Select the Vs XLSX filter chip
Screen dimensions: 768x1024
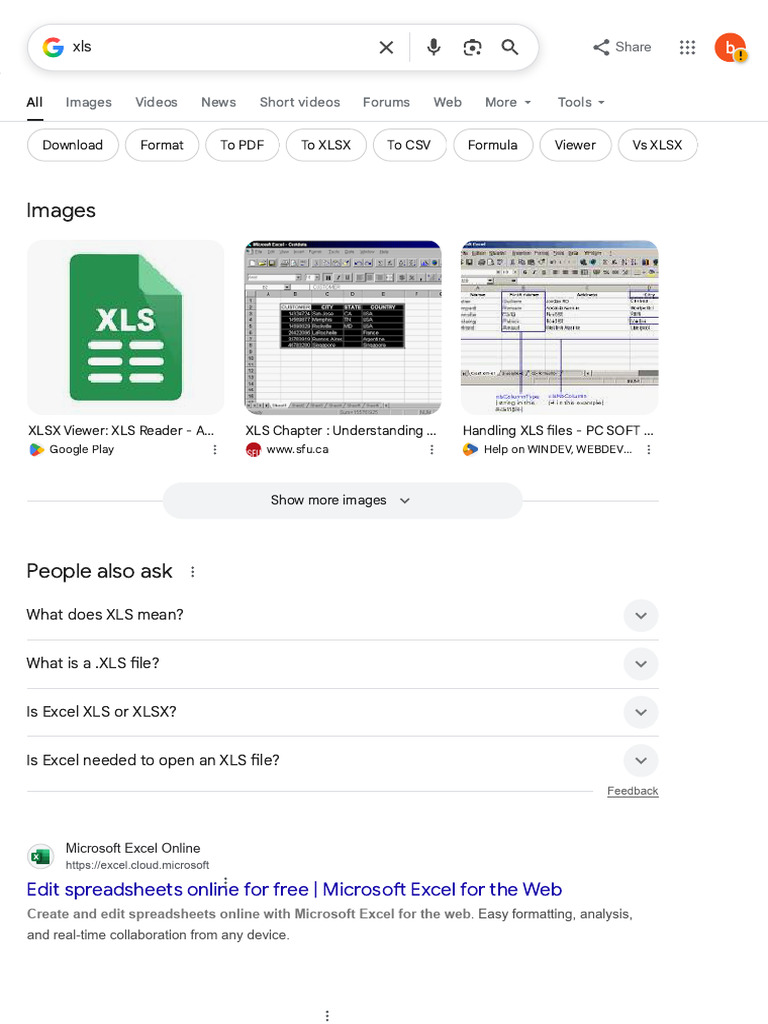coord(657,145)
